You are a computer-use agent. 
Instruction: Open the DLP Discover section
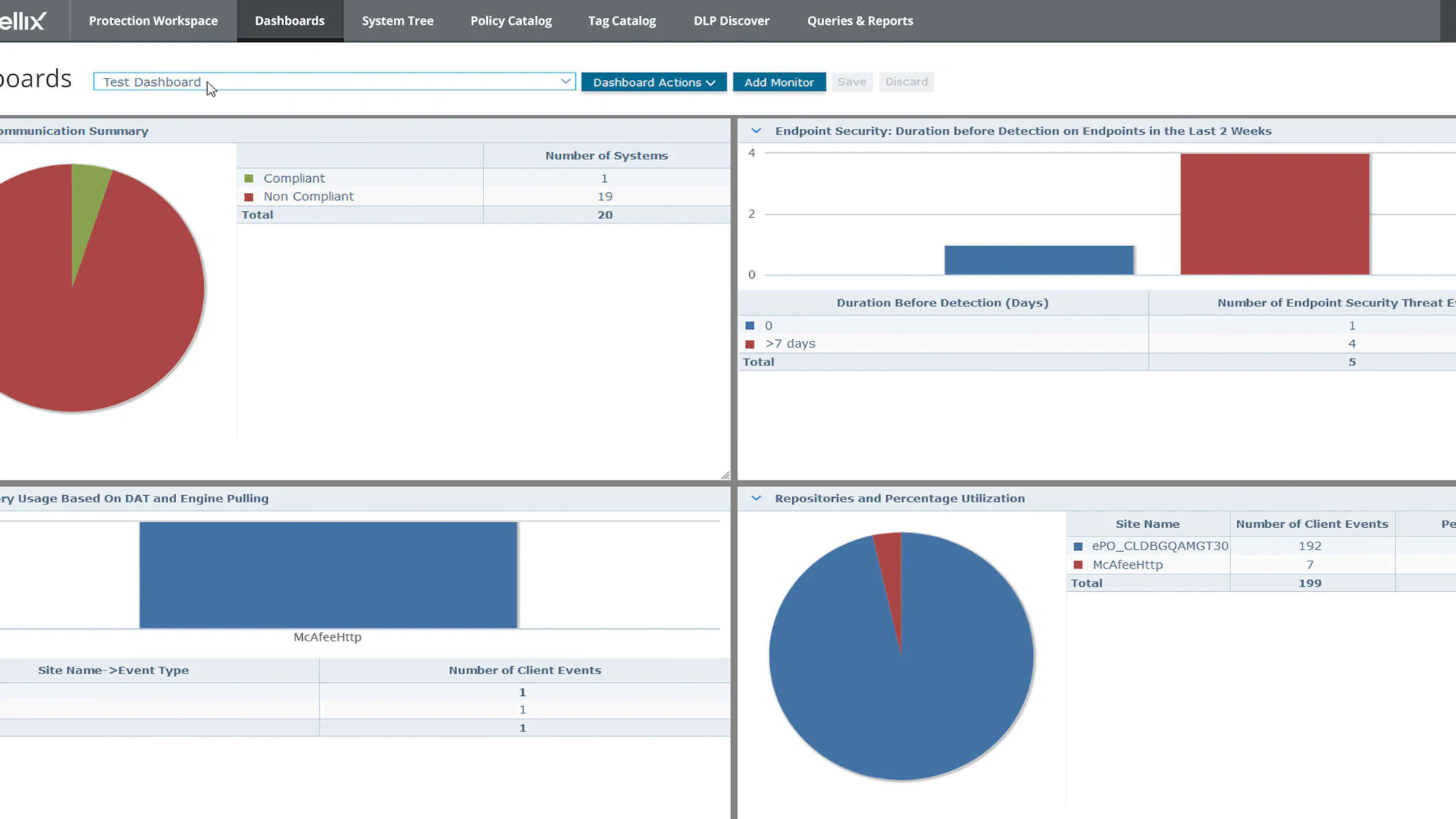tap(731, 20)
